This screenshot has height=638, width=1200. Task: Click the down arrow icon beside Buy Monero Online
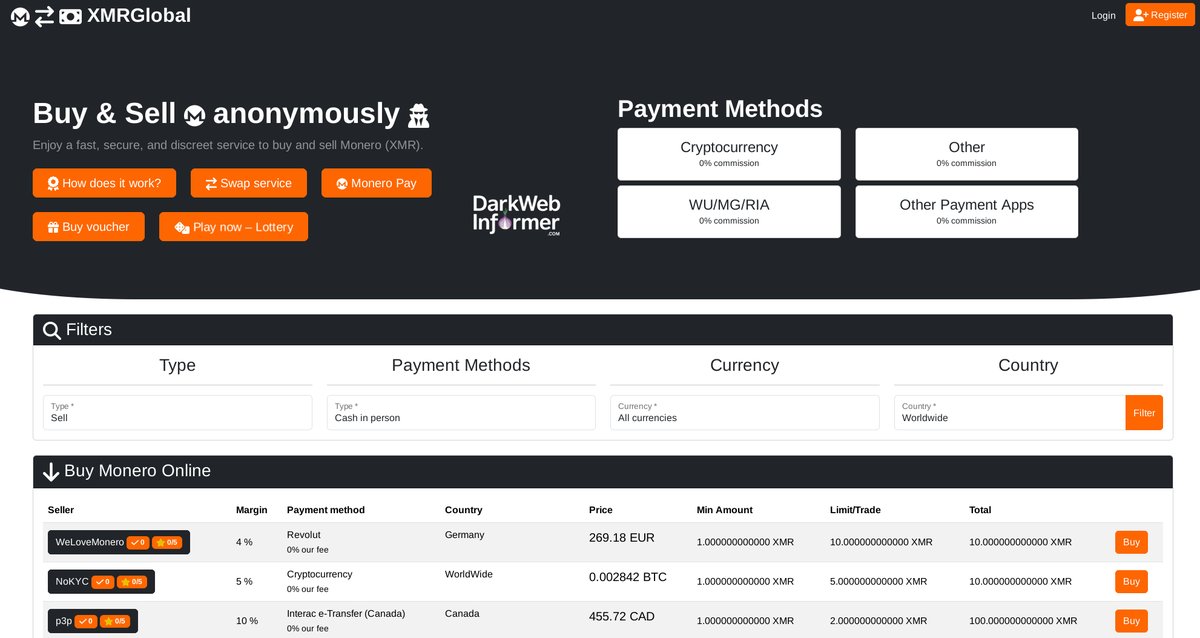[52, 472]
